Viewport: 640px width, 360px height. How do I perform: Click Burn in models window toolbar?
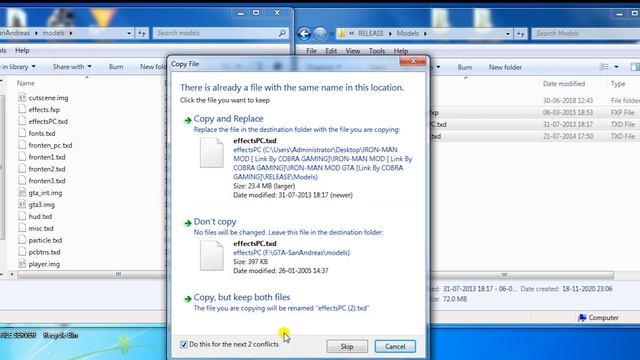116,67
